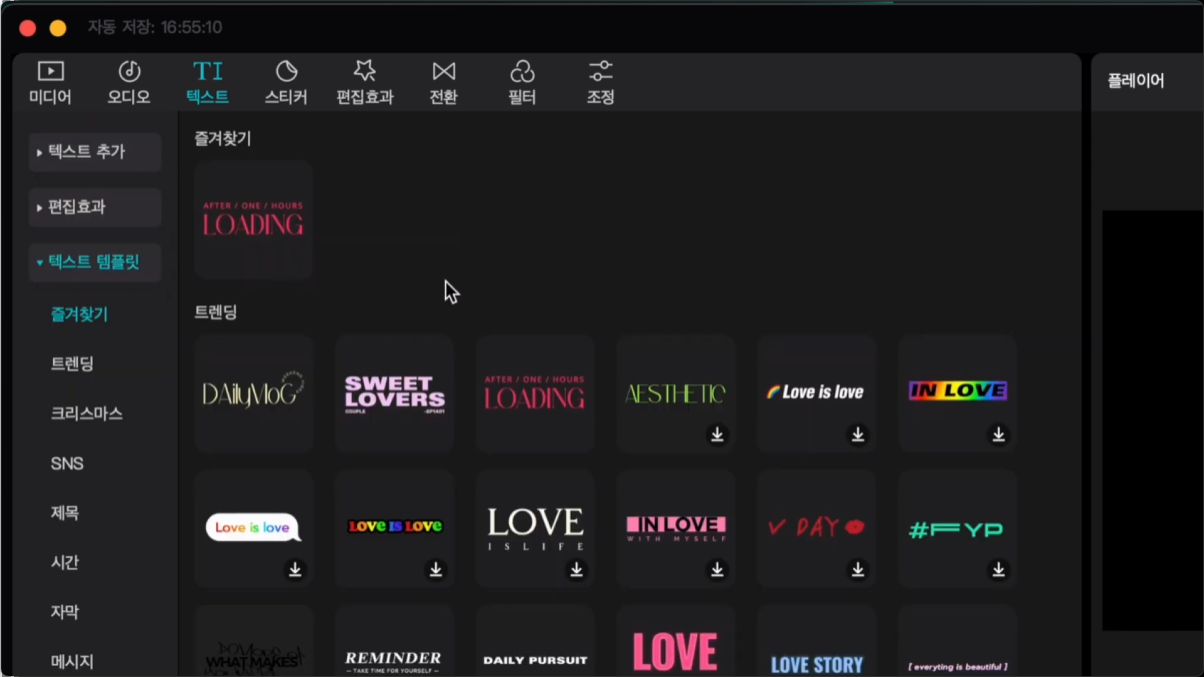Image resolution: width=1204 pixels, height=677 pixels.
Task: Download the IN LOVE rainbow template
Action: (998, 435)
